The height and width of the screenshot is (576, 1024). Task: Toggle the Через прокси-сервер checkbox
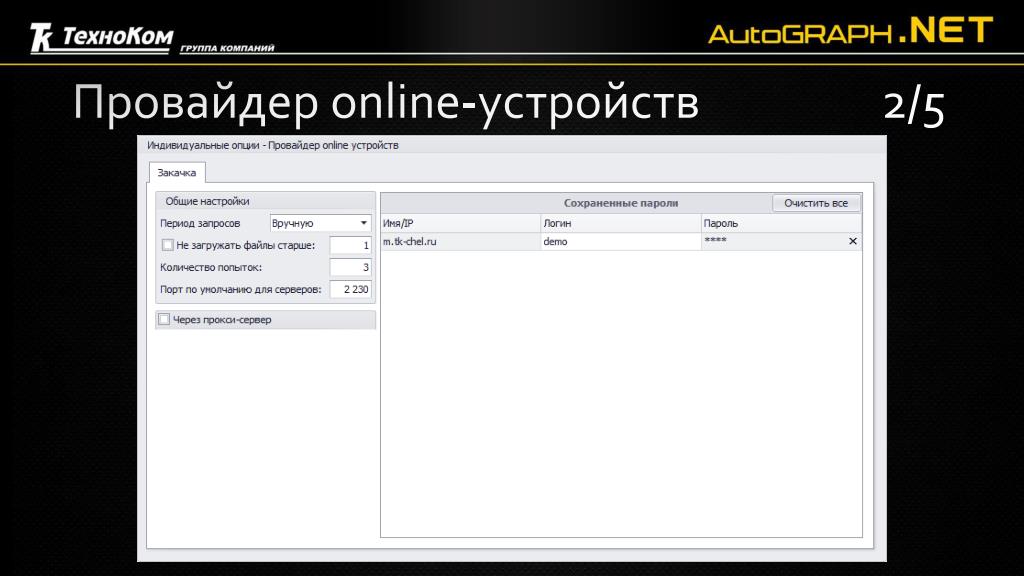point(164,319)
